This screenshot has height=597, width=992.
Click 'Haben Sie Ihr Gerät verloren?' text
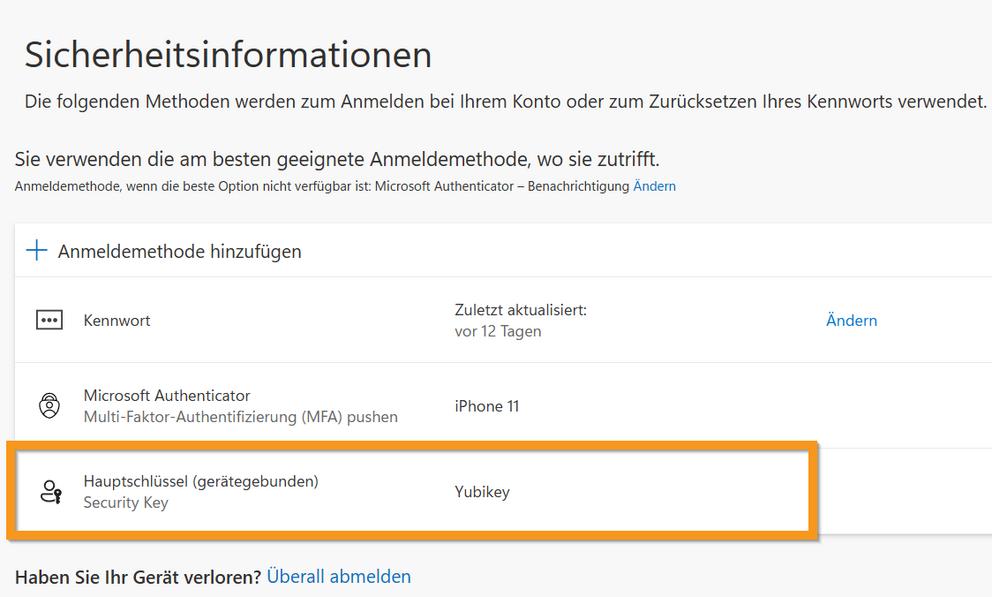click(138, 576)
